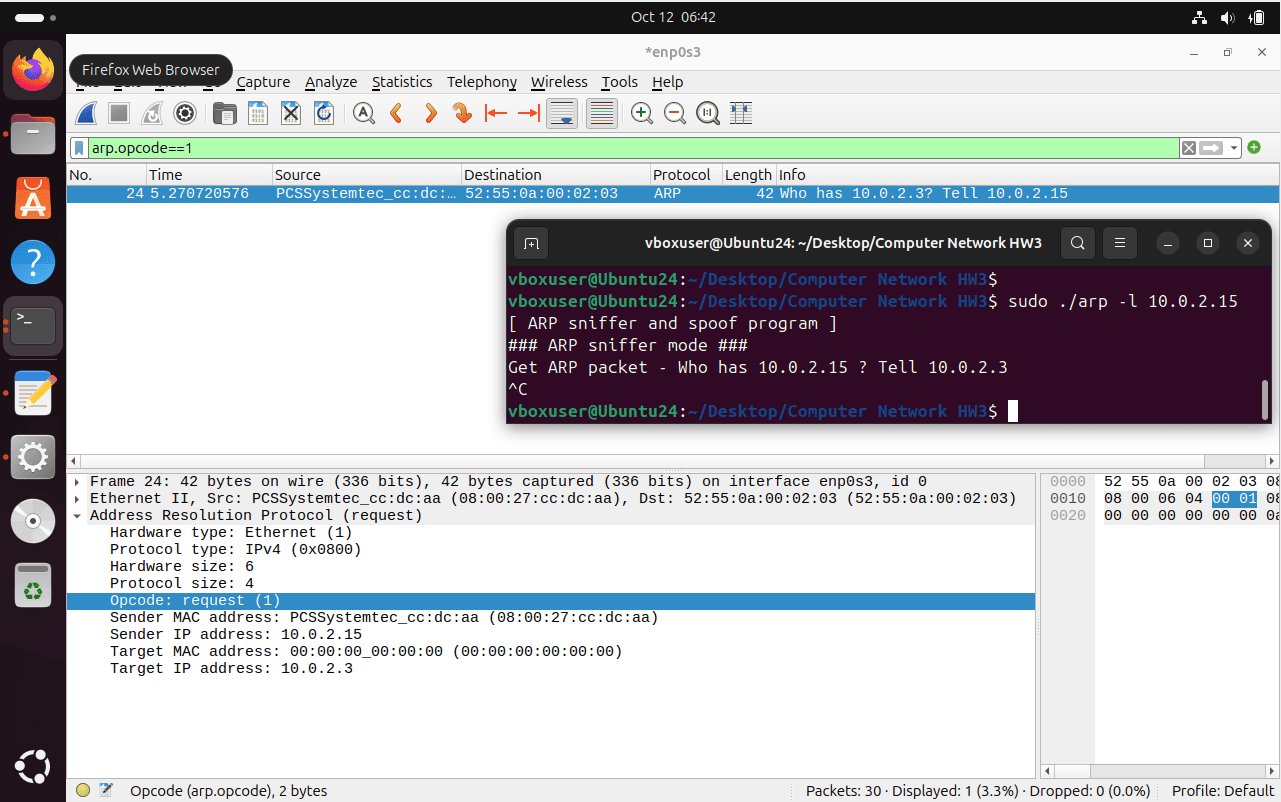Clear the display filter
The image size is (1281, 802).
point(1188,148)
